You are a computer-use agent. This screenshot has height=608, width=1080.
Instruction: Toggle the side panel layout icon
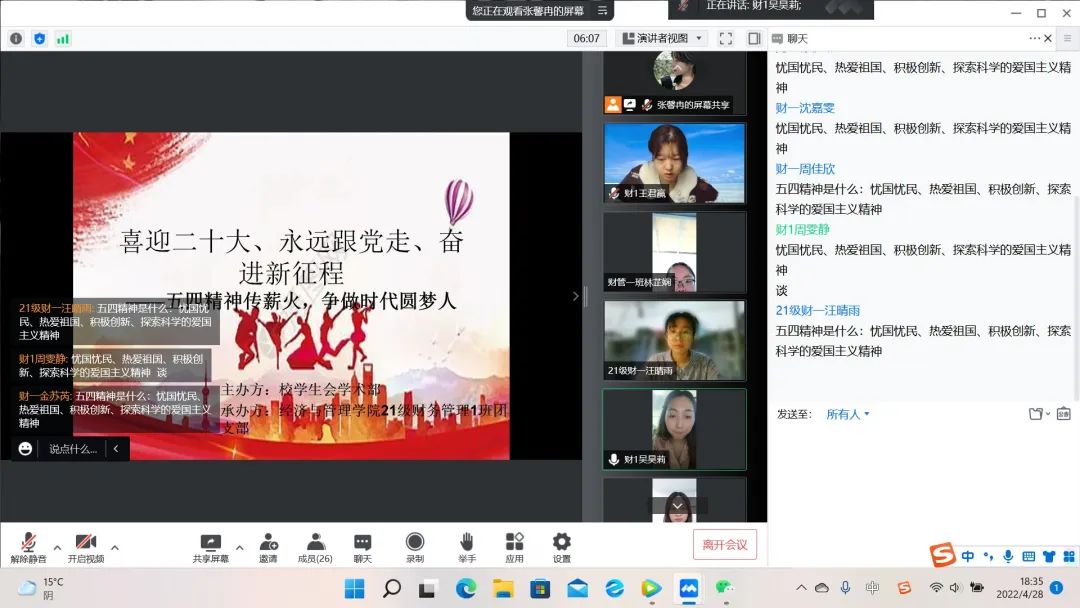[754, 39]
